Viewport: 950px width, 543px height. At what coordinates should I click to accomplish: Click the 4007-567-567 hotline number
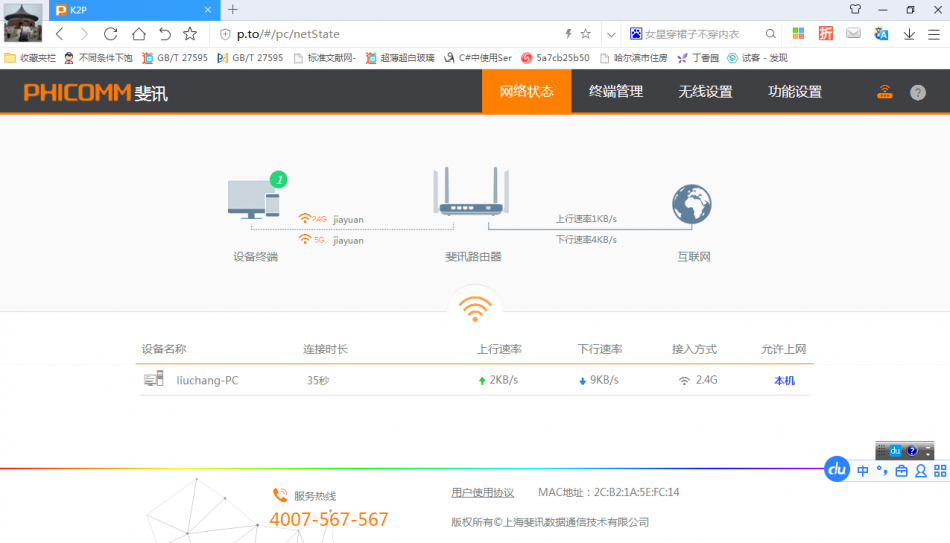point(328,519)
